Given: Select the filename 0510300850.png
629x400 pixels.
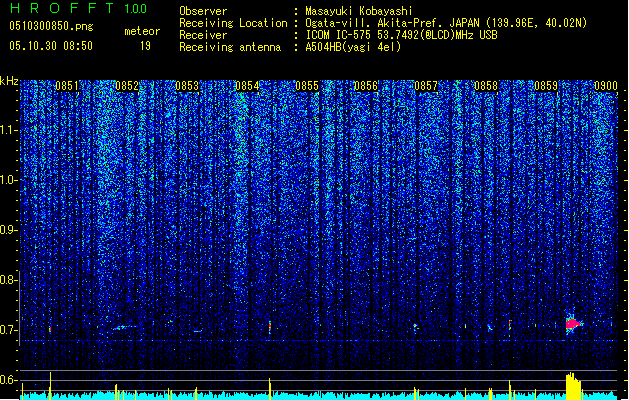Looking at the screenshot, I should 51,26.
